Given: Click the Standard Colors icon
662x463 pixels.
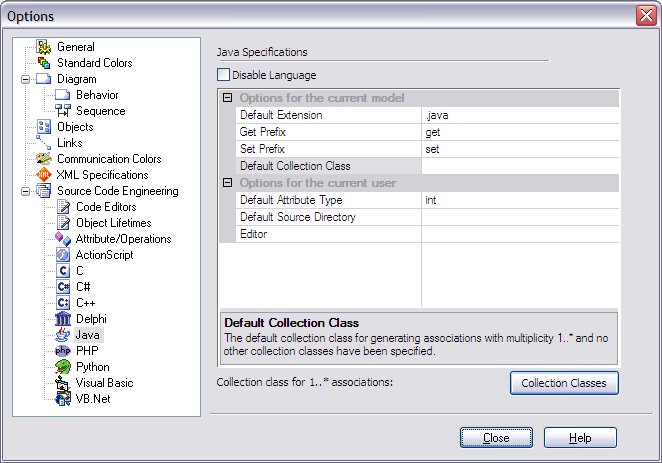Looking at the screenshot, I should [43, 63].
